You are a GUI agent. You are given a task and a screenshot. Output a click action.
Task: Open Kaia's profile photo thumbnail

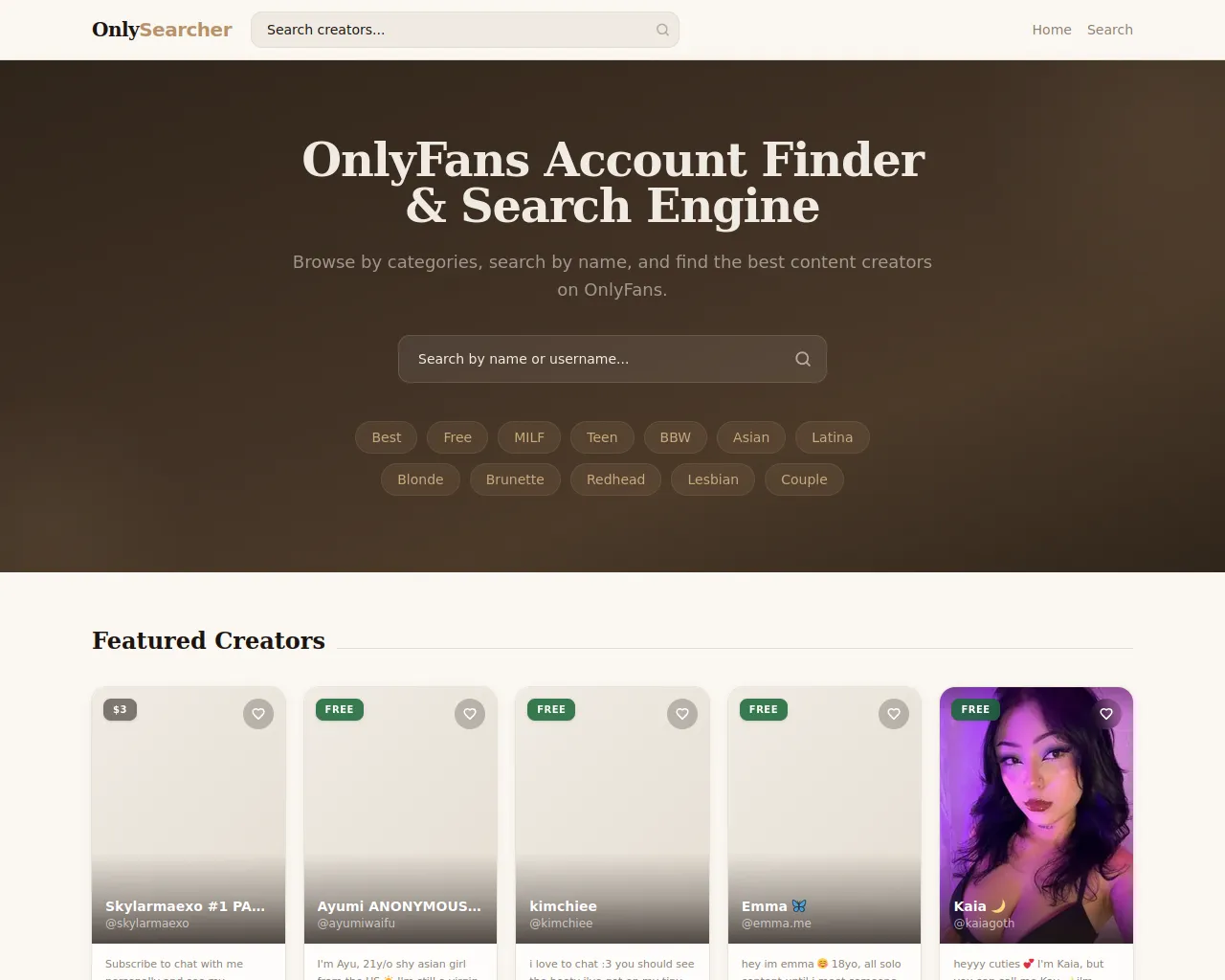[x=1036, y=813]
